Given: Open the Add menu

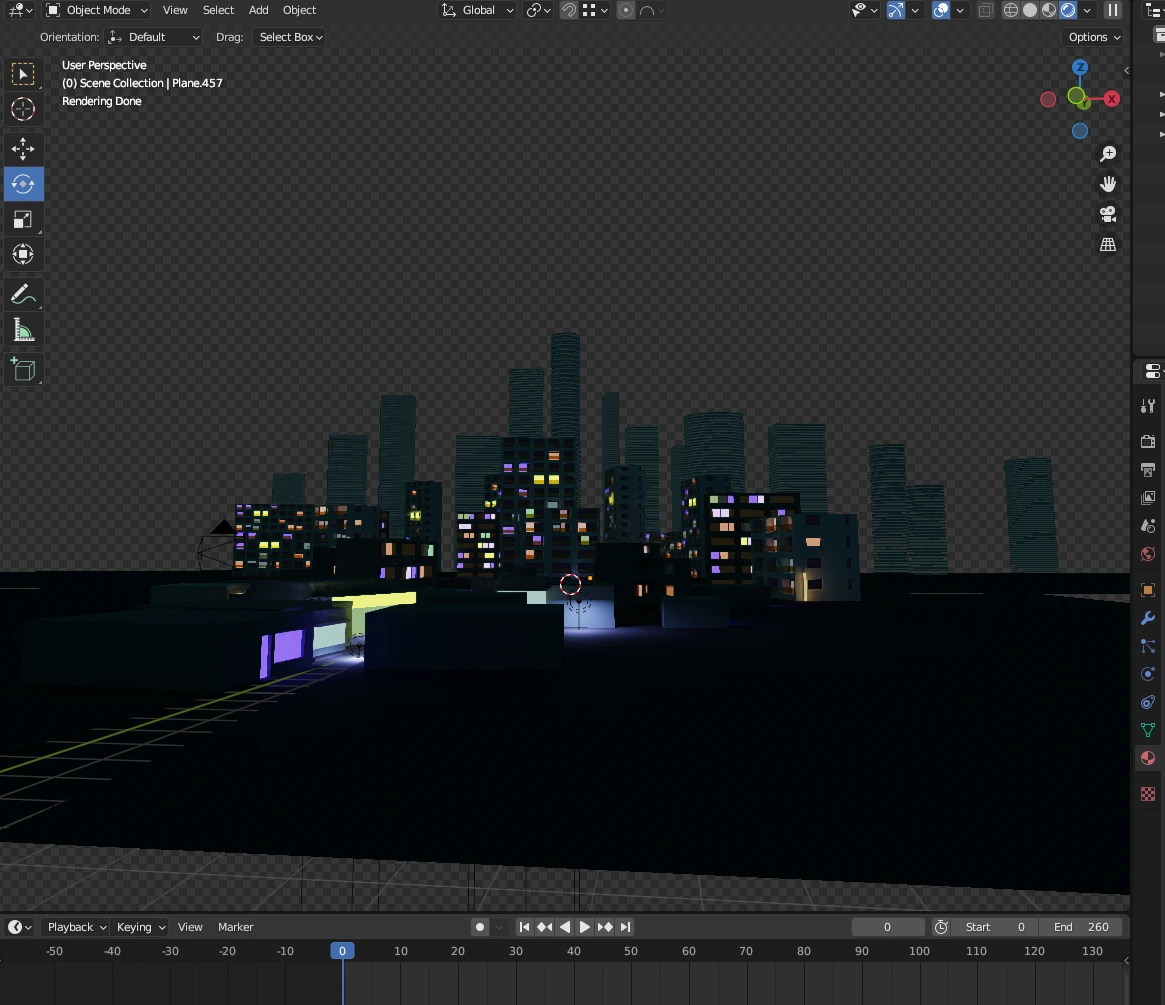Looking at the screenshot, I should pos(258,10).
